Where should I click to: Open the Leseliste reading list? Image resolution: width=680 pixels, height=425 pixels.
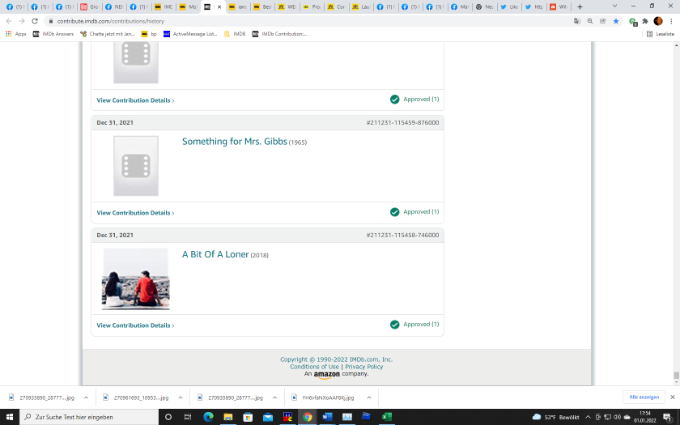(x=662, y=34)
